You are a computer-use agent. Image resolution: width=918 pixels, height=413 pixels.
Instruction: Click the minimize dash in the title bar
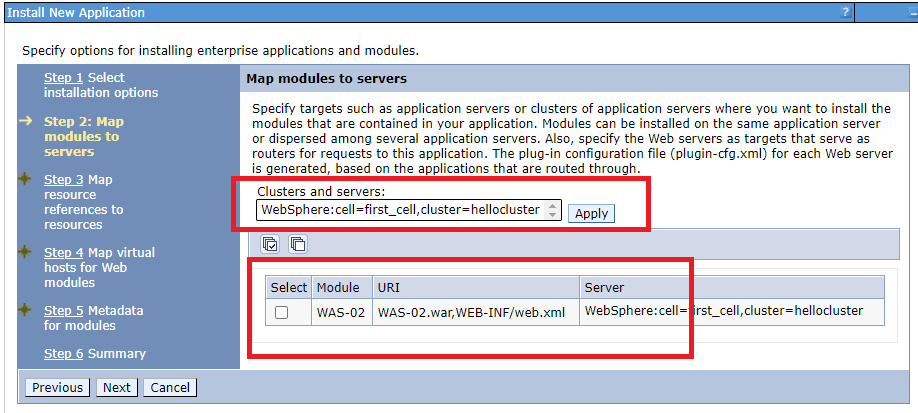pyautogui.click(x=914, y=12)
